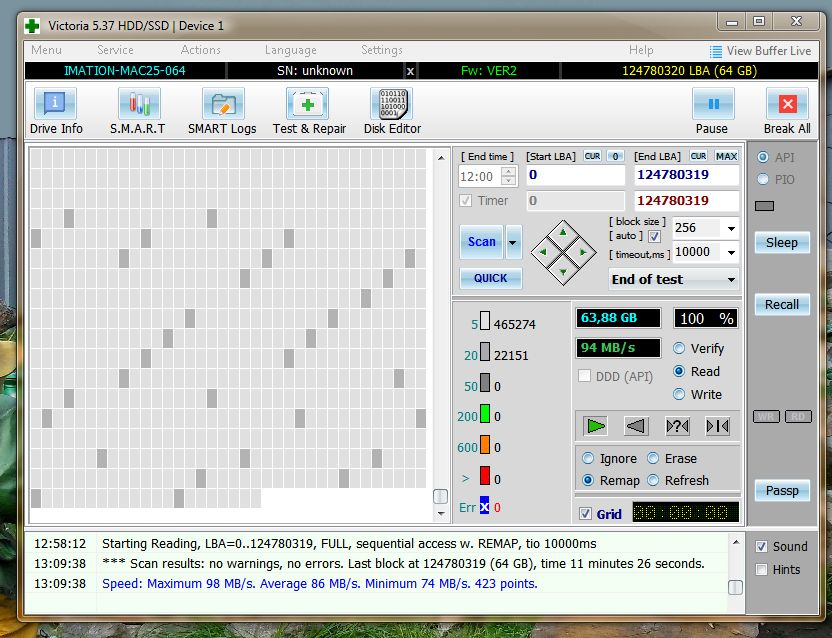Click the QUICK scan button
This screenshot has width=832, height=638.
(490, 278)
